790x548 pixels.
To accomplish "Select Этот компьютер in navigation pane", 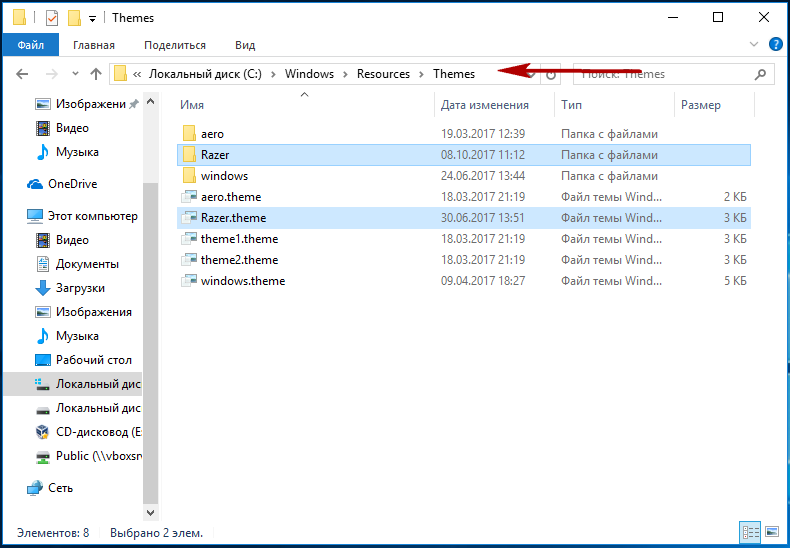I will click(x=92, y=217).
